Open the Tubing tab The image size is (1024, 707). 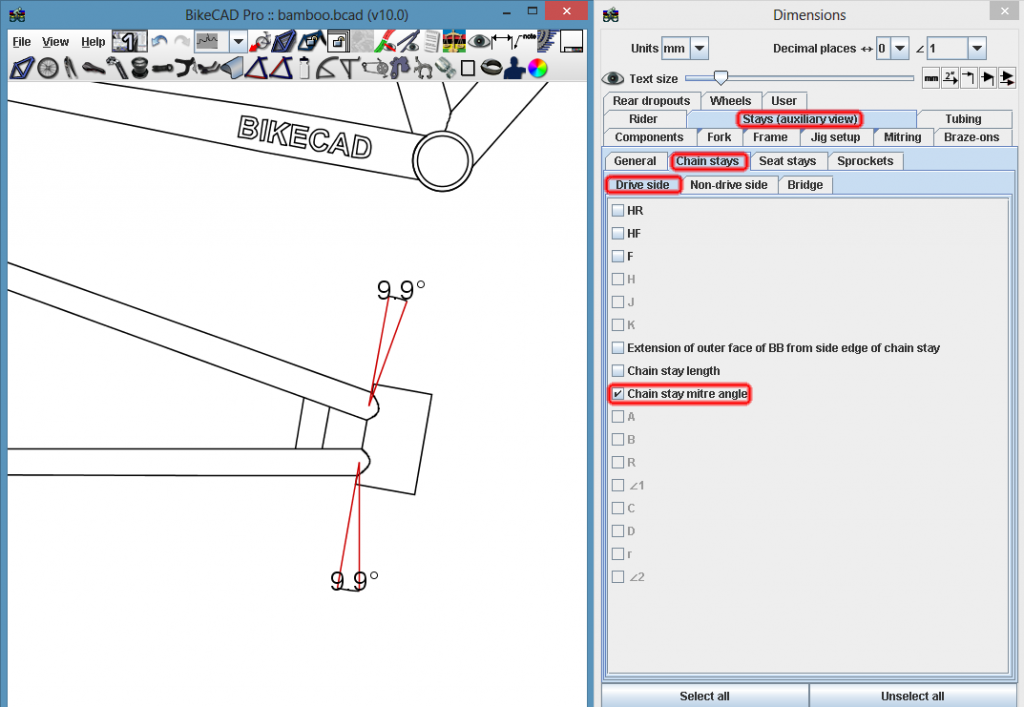[x=963, y=119]
